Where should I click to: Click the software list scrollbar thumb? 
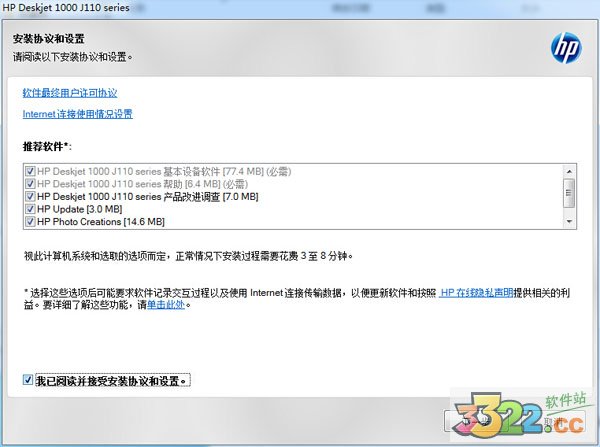tap(569, 193)
